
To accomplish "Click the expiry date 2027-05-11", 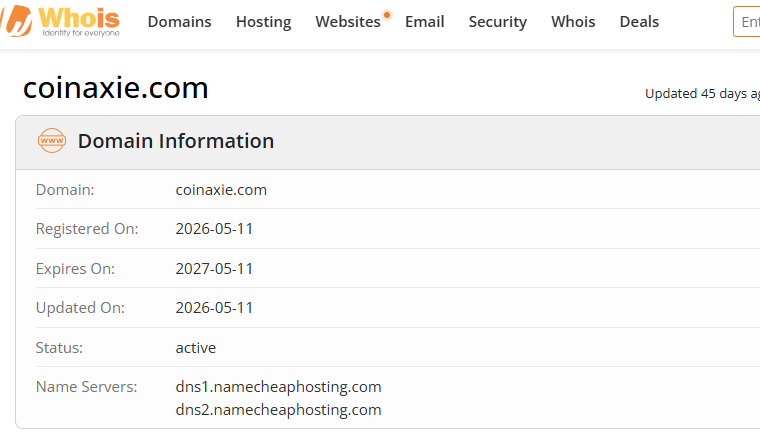I will 214,268.
